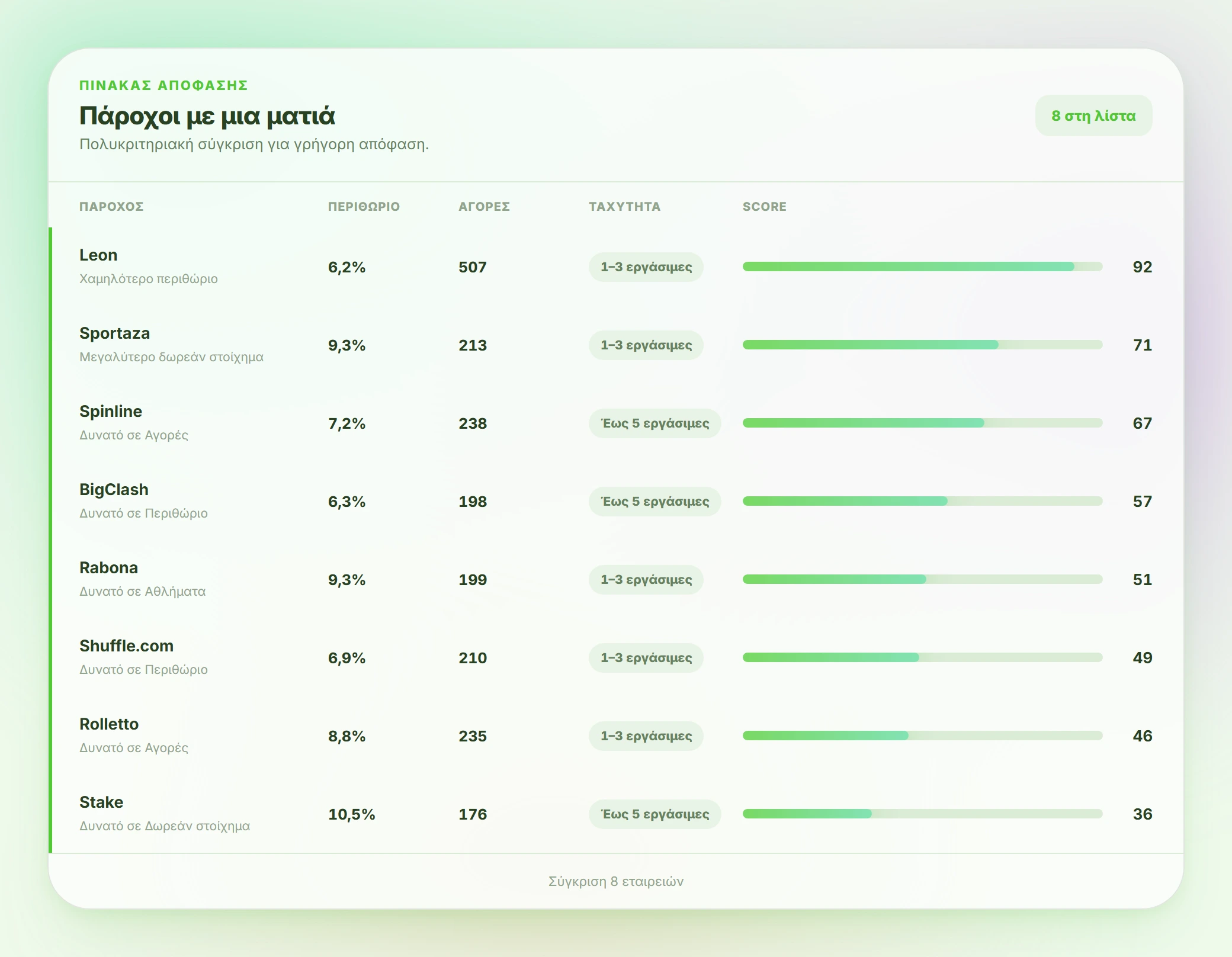The height and width of the screenshot is (957, 1232).
Task: Click the "Έως 5 εργάσιμες" chip in Spinline's row
Action: pos(654,423)
